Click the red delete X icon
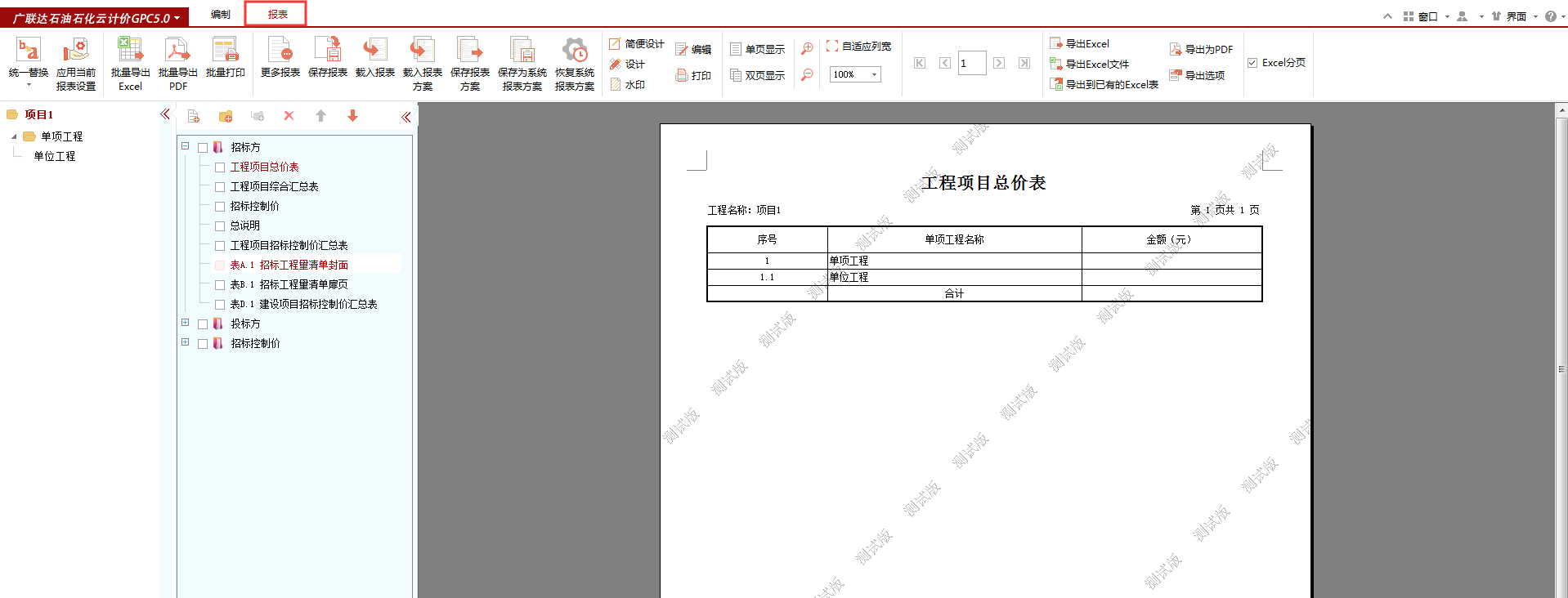The image size is (1568, 598). (x=289, y=116)
